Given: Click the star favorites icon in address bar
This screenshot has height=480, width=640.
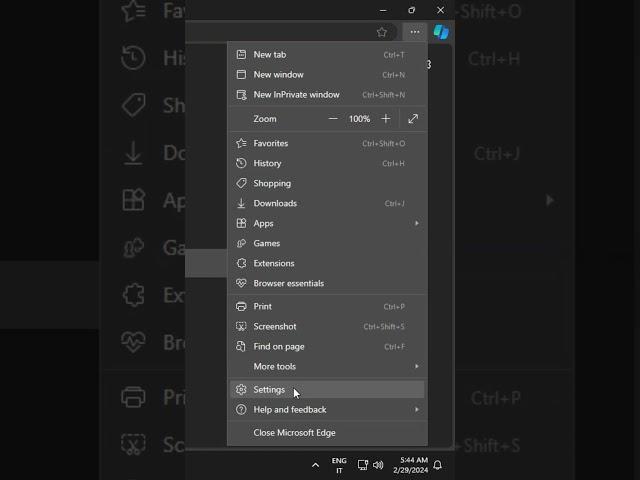Looking at the screenshot, I should point(381,32).
